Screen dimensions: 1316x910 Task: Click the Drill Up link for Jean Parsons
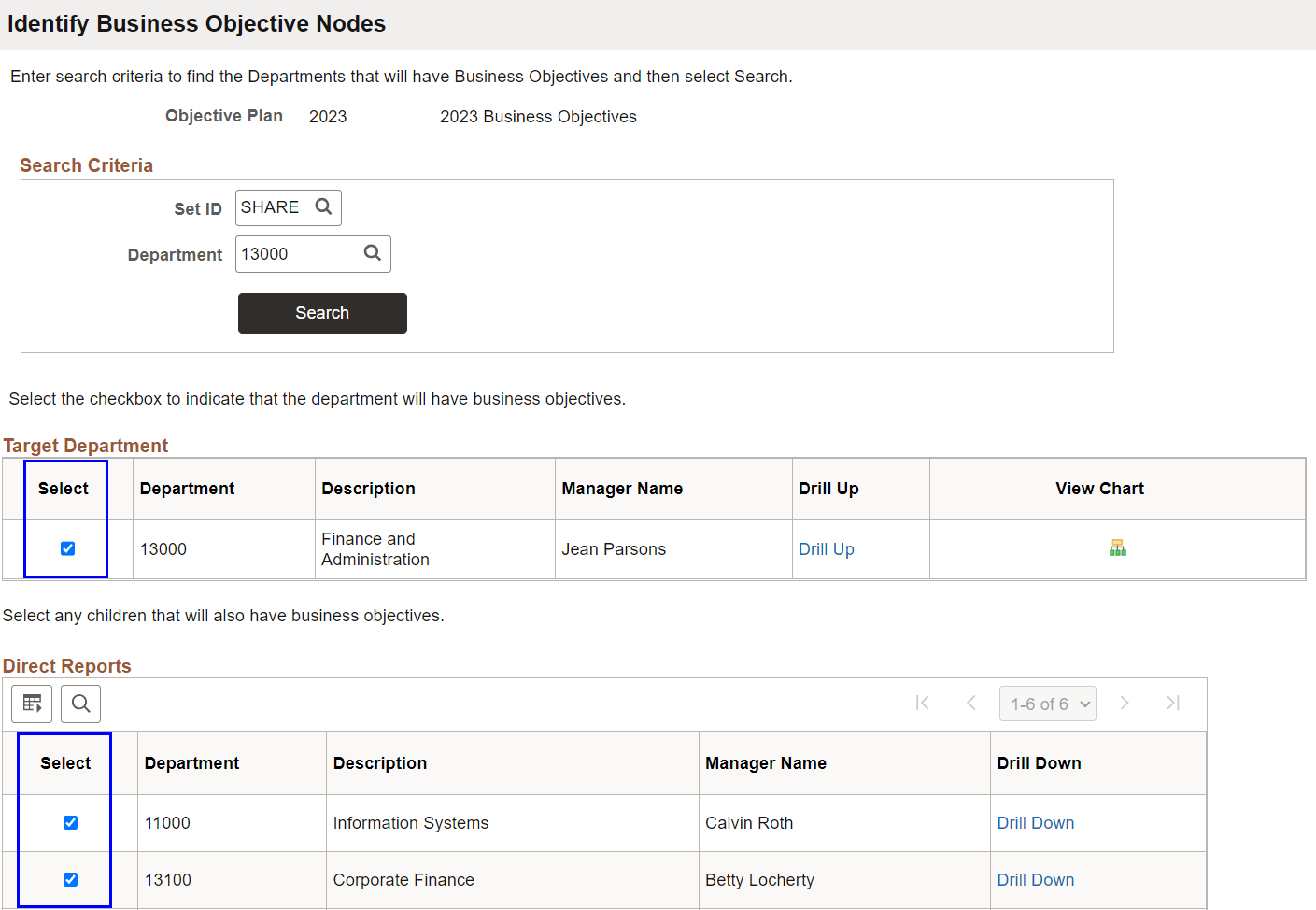coord(826,548)
